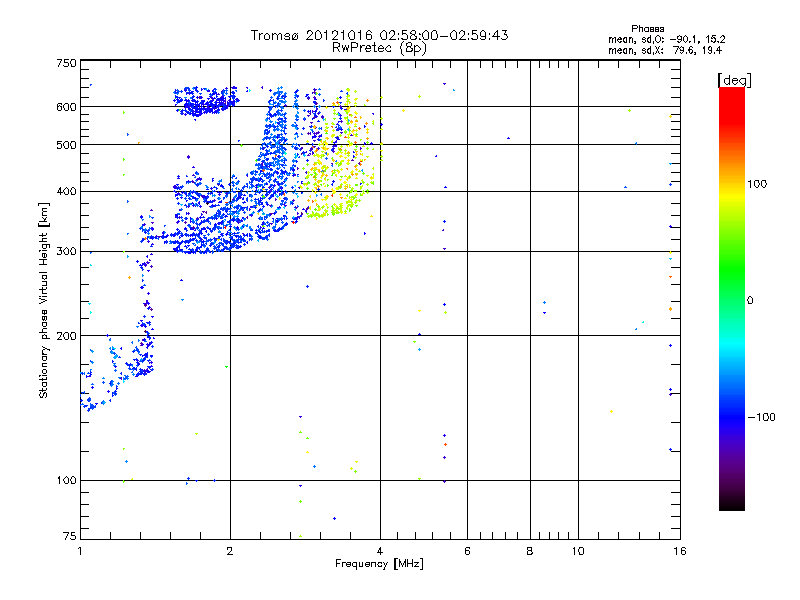The width and height of the screenshot is (800, 600).
Task: Click the '[deg]' colorbar unit label
Action: (734, 80)
